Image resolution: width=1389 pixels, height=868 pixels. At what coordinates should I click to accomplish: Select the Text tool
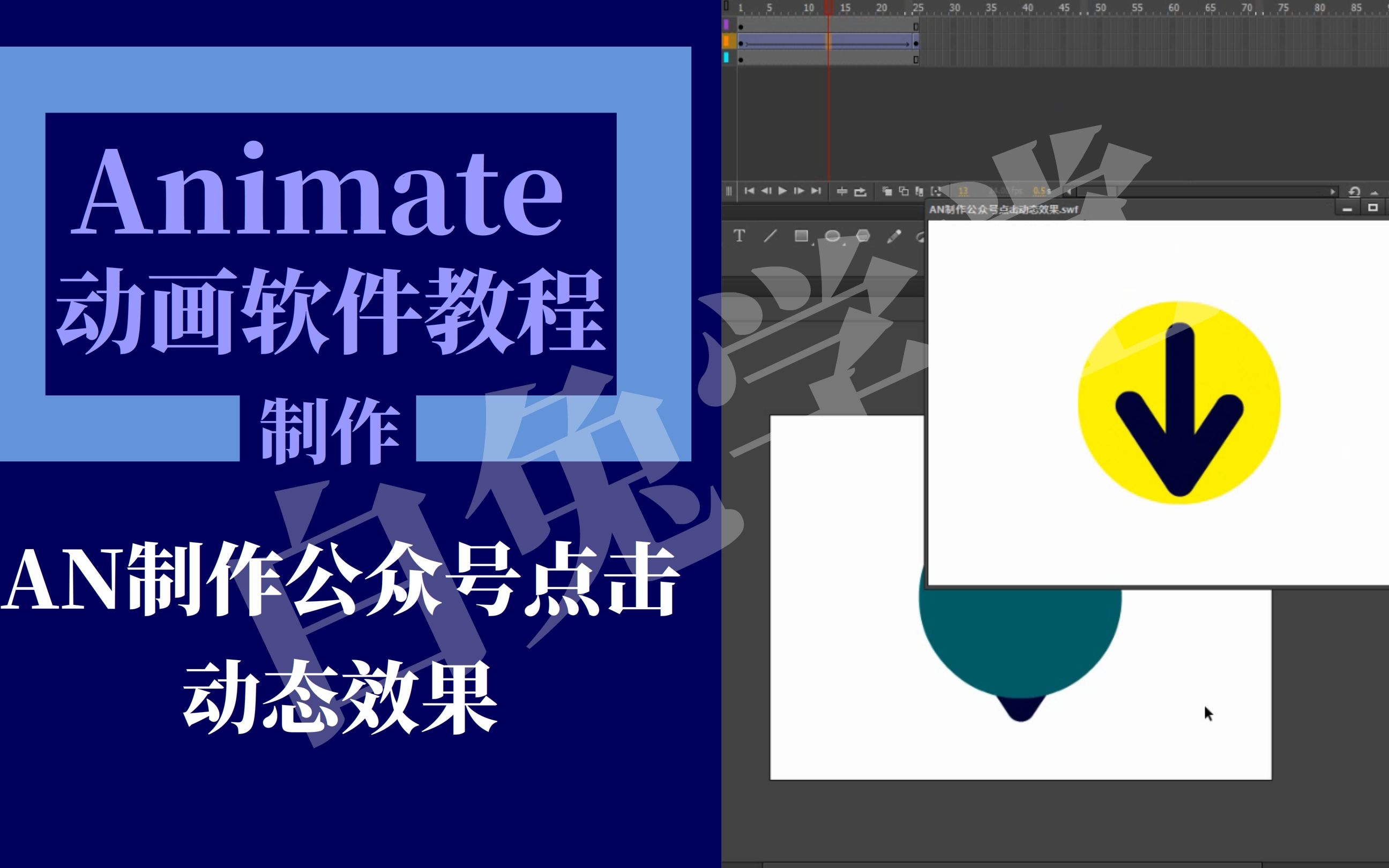pyautogui.click(x=740, y=235)
